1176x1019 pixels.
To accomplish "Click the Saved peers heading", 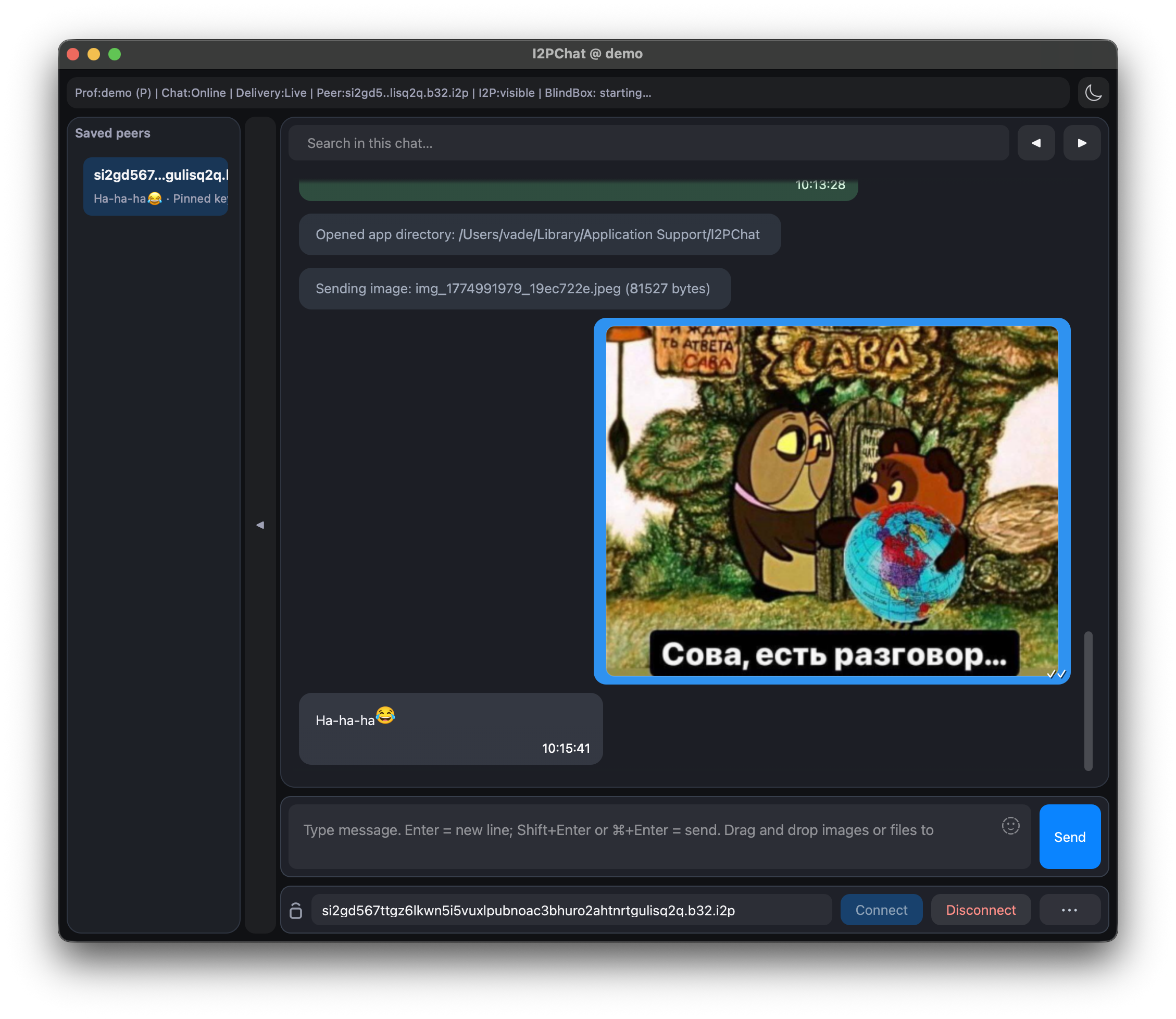I will (112, 133).
